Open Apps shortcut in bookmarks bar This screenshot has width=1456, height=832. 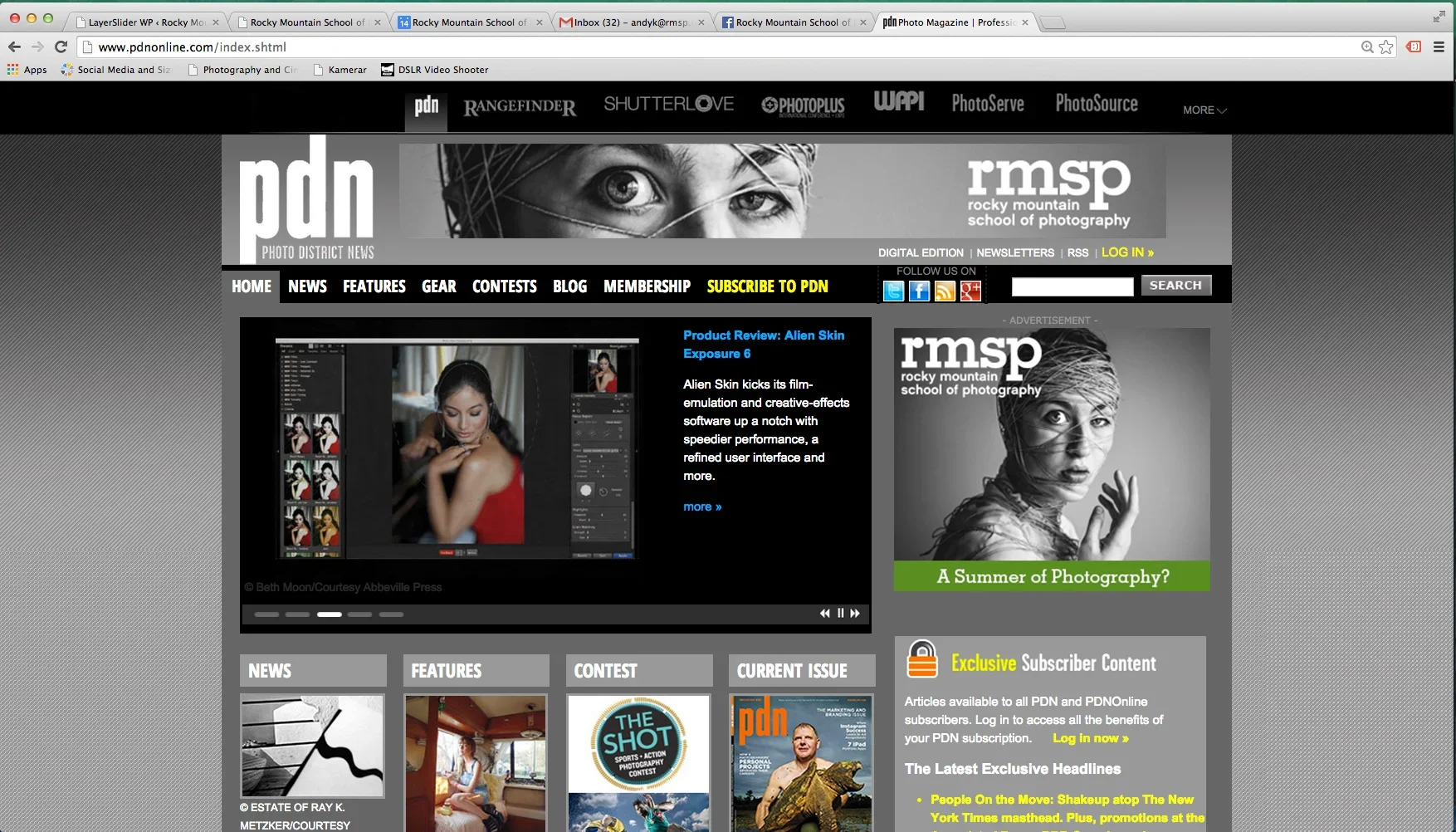click(27, 70)
